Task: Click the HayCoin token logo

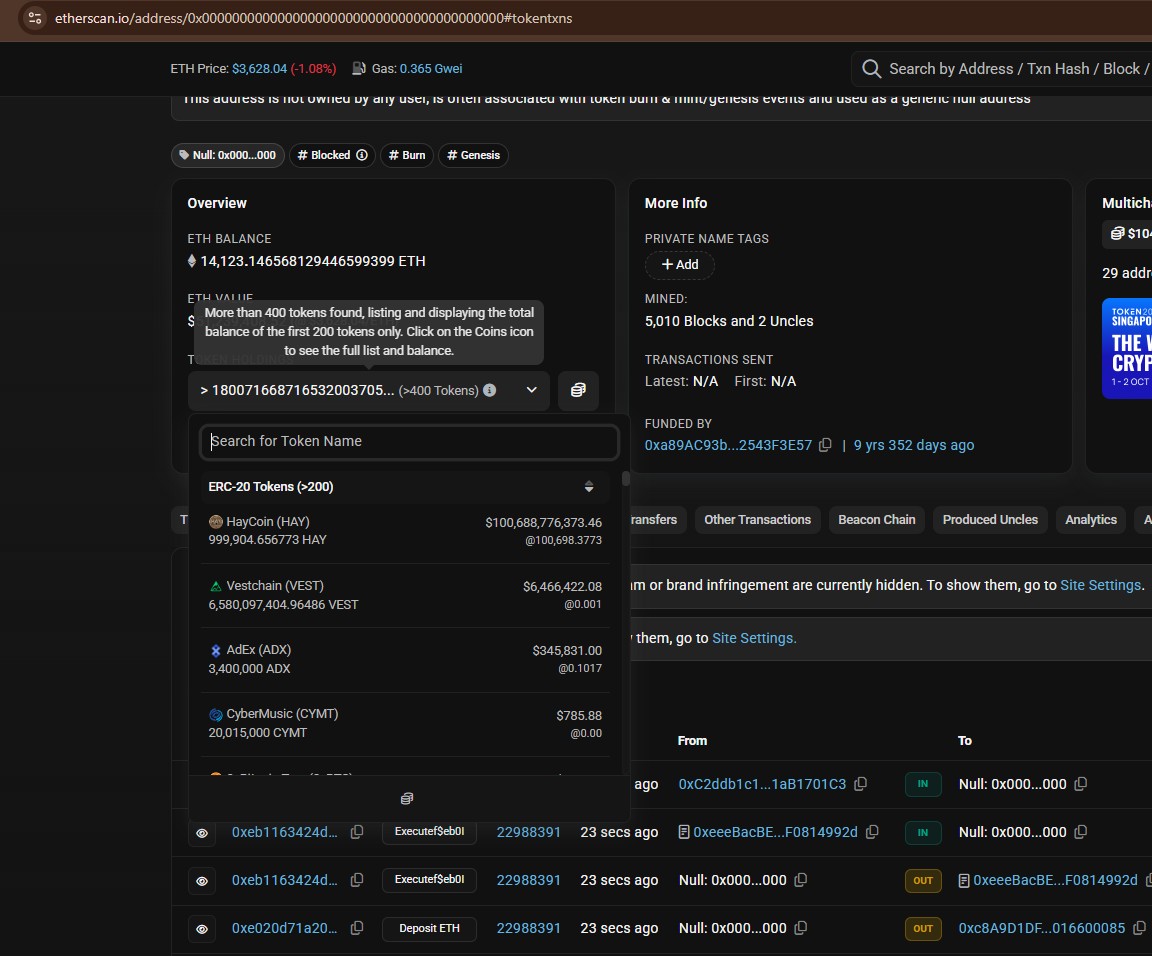Action: pyautogui.click(x=215, y=522)
